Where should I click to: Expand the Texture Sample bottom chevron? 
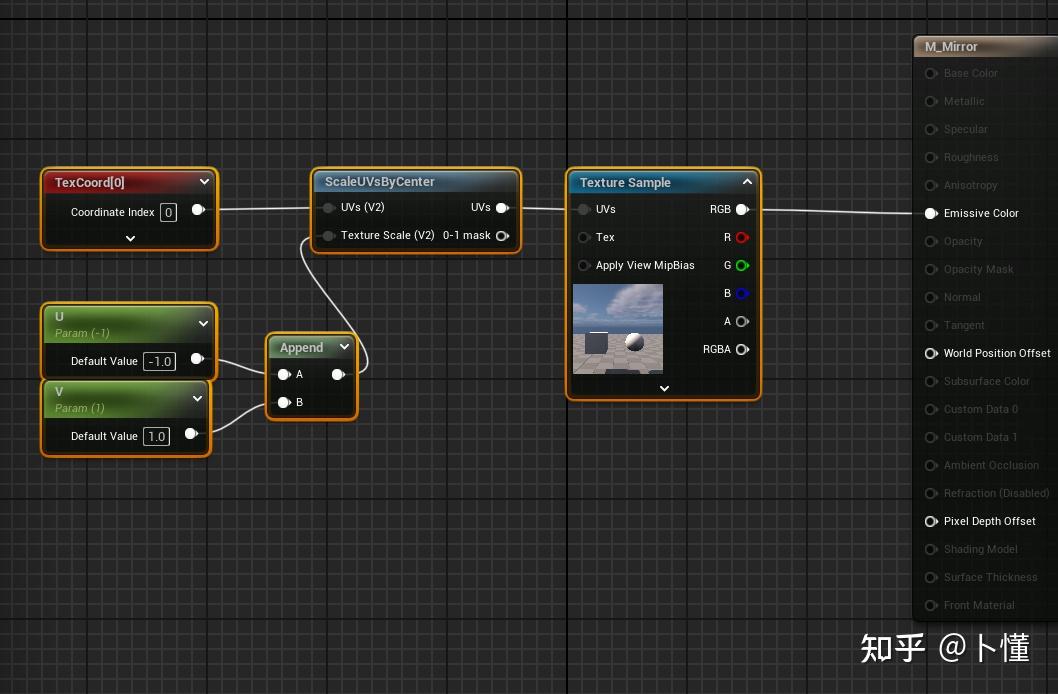point(663,389)
